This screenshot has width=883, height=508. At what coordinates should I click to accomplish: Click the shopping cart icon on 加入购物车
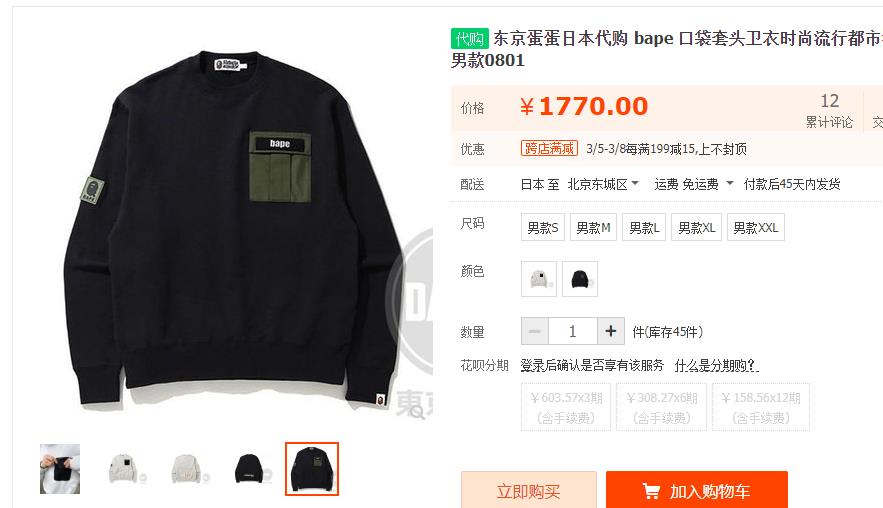[x=651, y=491]
